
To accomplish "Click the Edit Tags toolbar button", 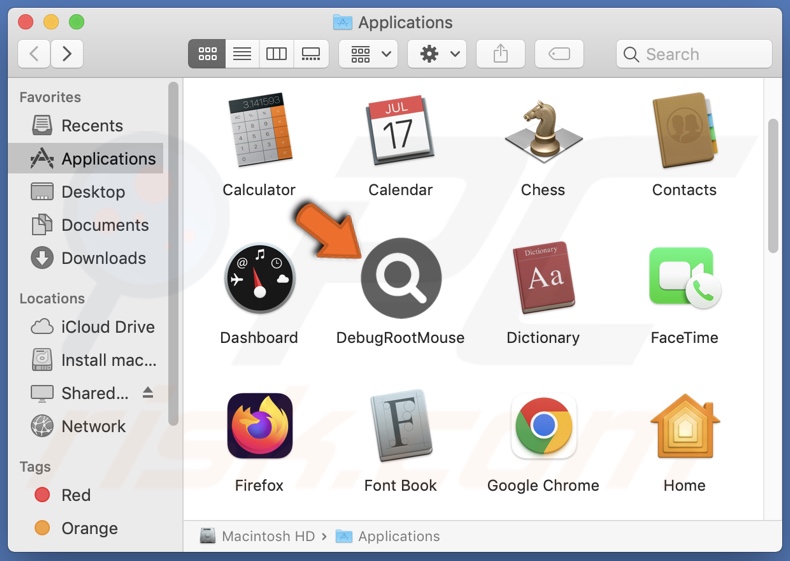I will coord(559,53).
